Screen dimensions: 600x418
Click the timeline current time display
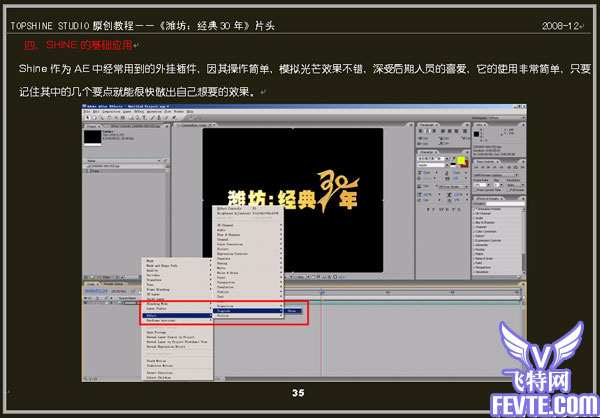pyautogui.click(x=96, y=291)
